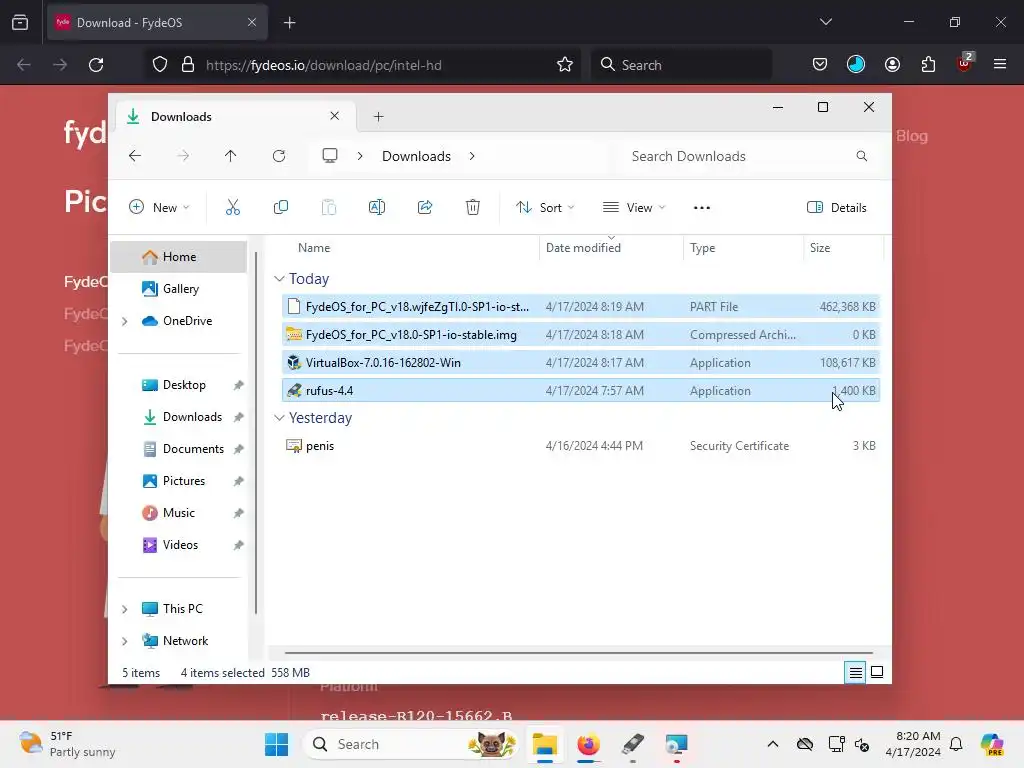Open Documents in the navigation pane
1024x768 pixels.
178,449
